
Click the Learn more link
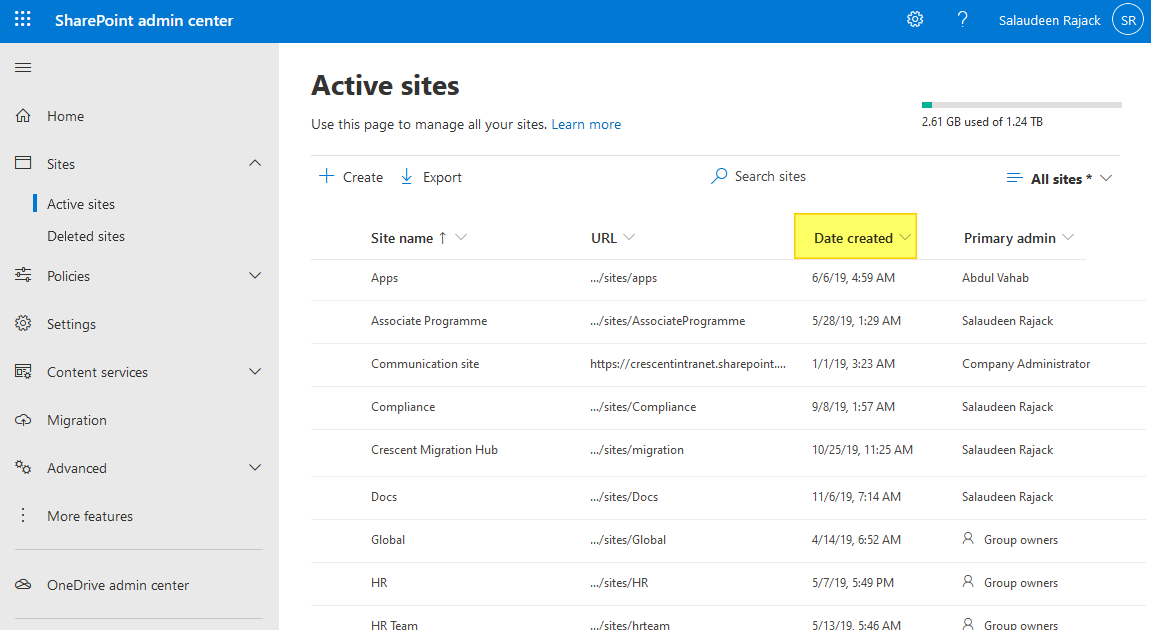[x=586, y=124]
